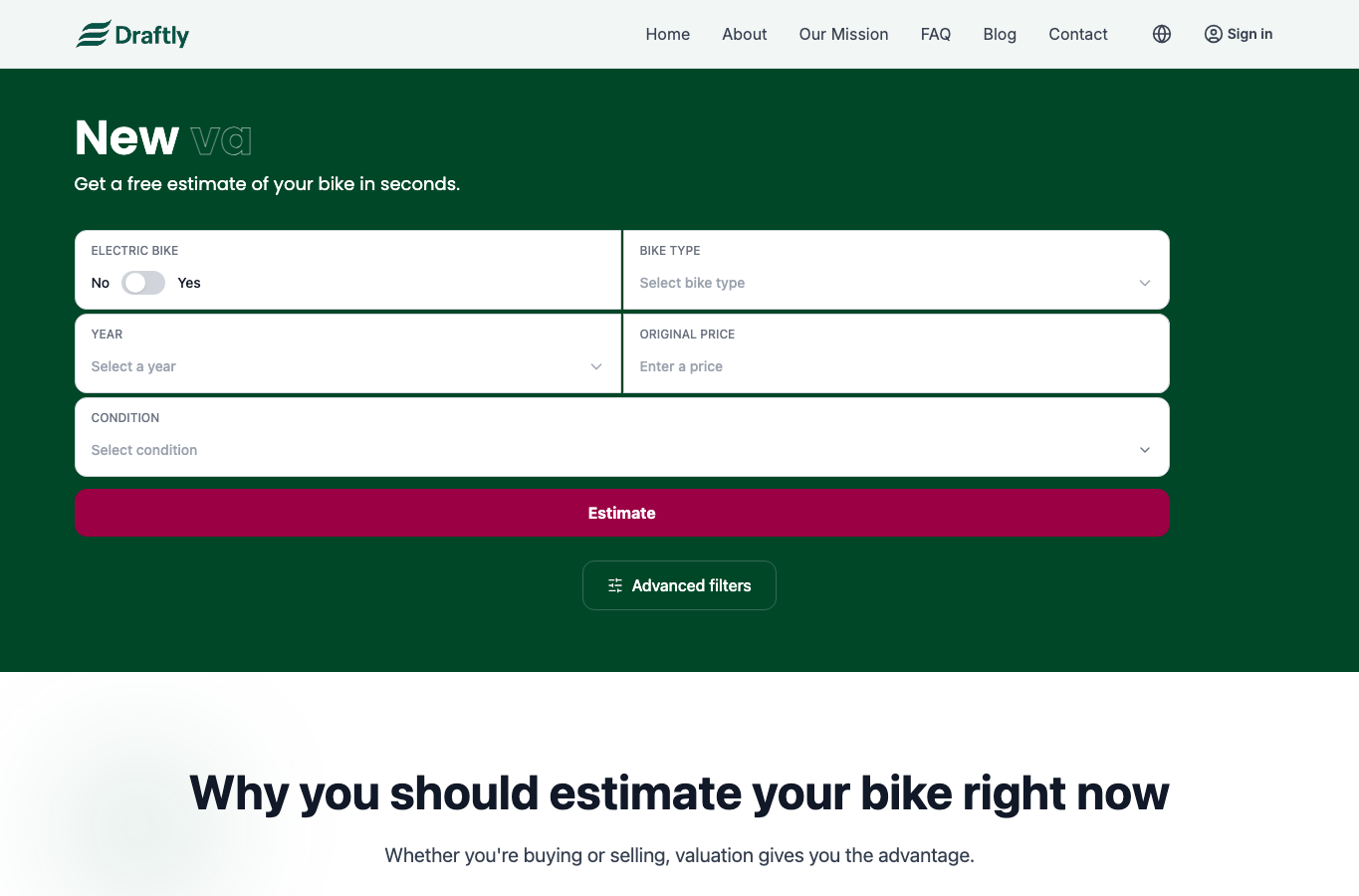This screenshot has width=1359, height=896.
Task: Click the 'Why you should estimate your bike' heading
Action: 679,793
